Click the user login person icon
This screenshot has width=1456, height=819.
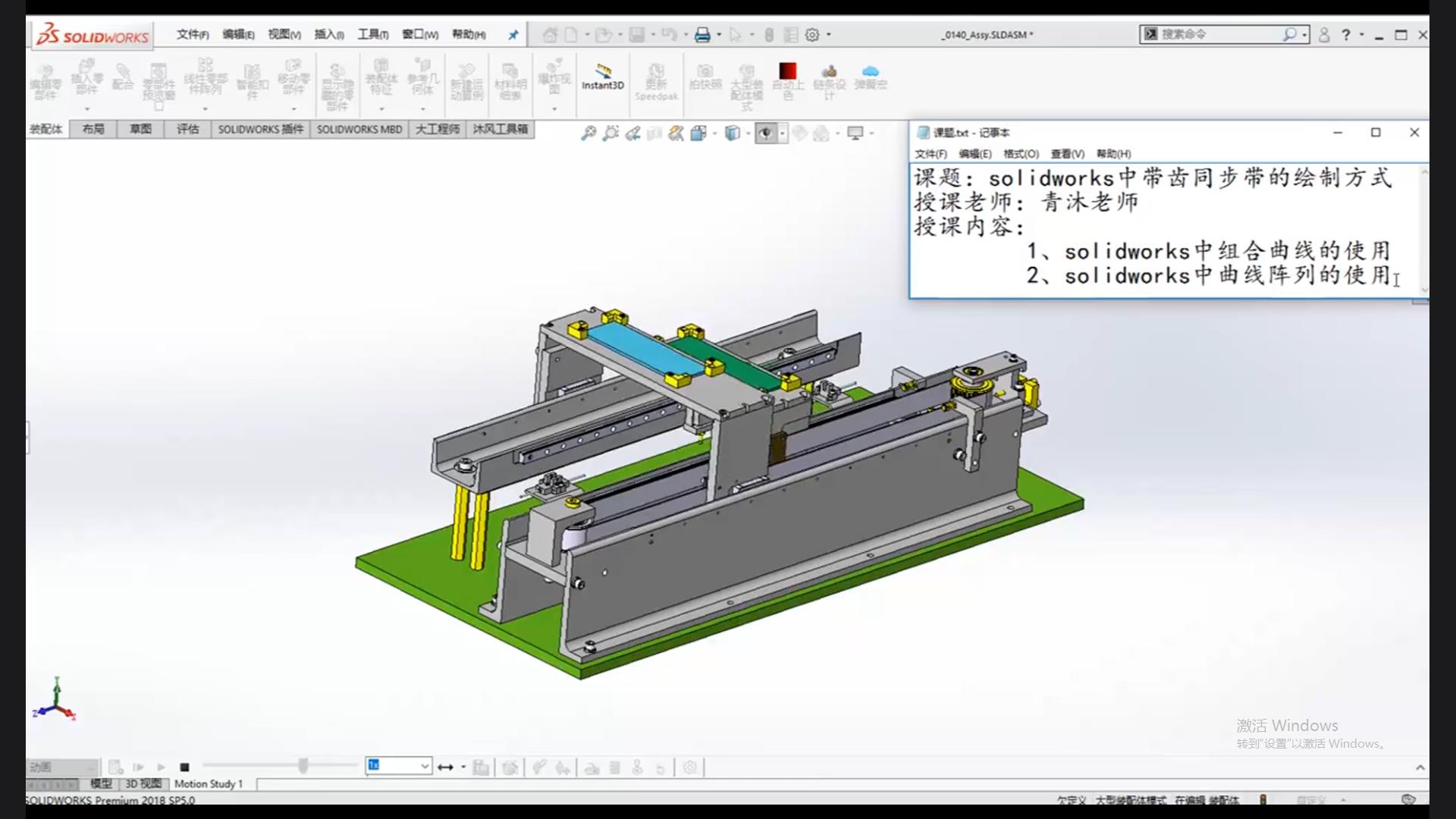point(1324,35)
